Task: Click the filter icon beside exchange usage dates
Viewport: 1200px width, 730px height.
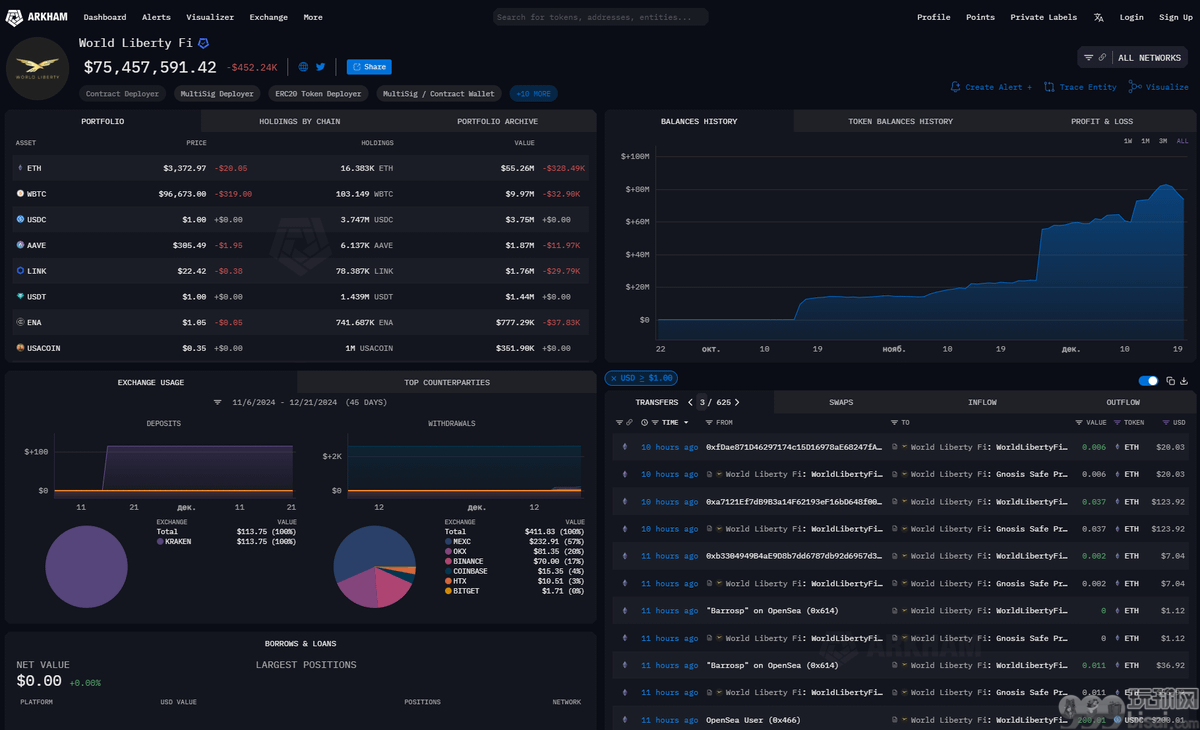Action: coord(218,402)
